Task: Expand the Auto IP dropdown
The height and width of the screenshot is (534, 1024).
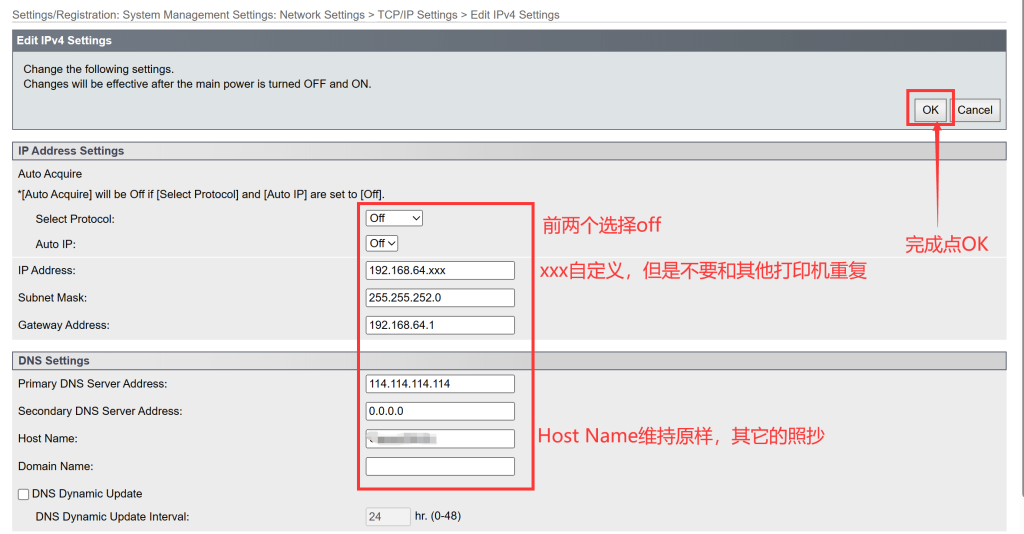Action: [382, 243]
